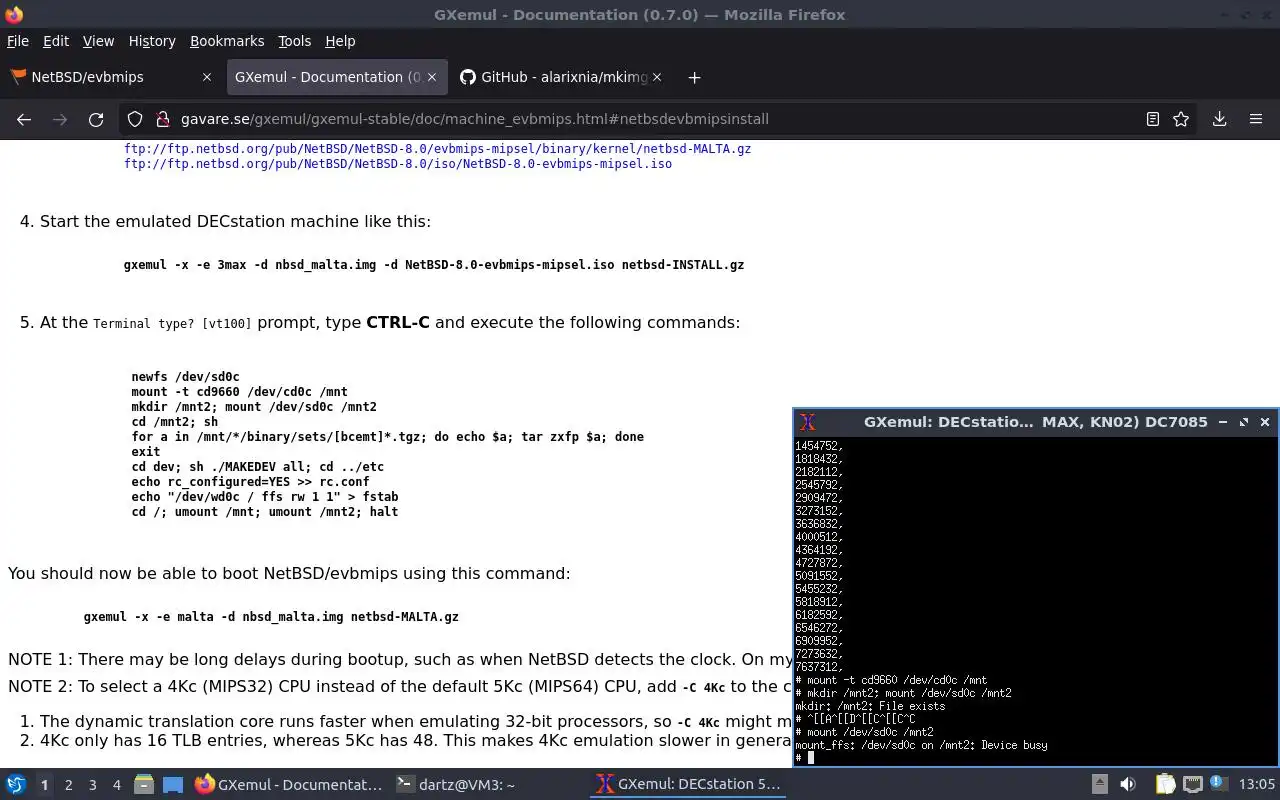Click the 13:05 panel clock

click(1257, 785)
